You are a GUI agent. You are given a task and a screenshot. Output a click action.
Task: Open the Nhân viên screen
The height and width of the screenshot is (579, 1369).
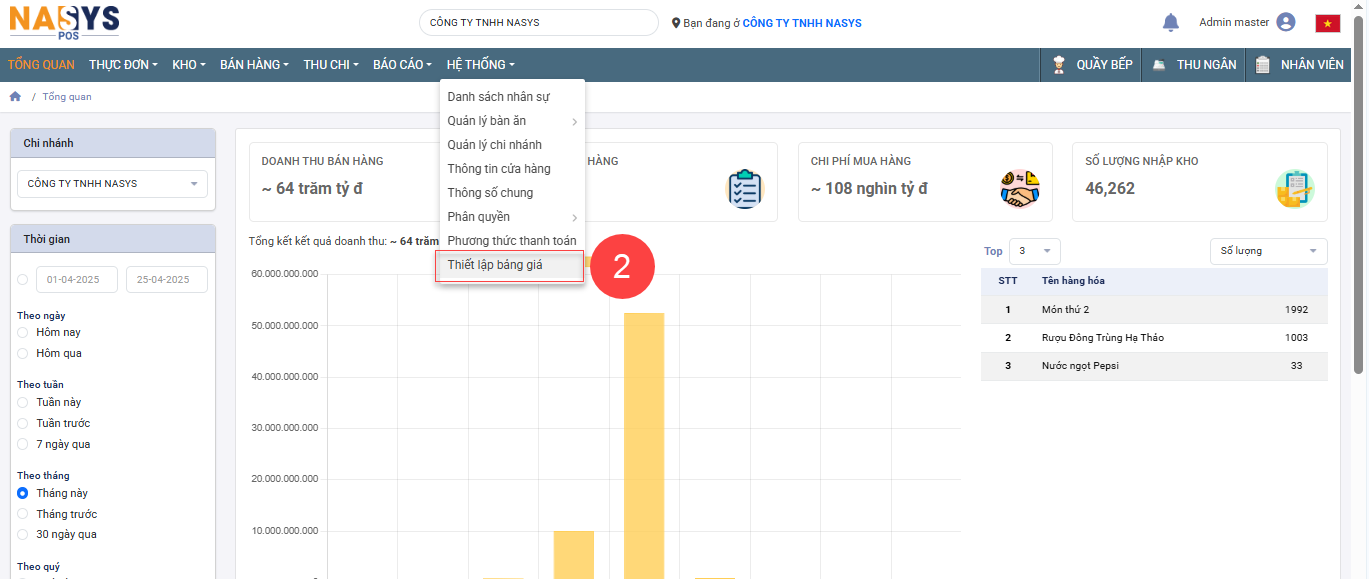pyautogui.click(x=1300, y=65)
